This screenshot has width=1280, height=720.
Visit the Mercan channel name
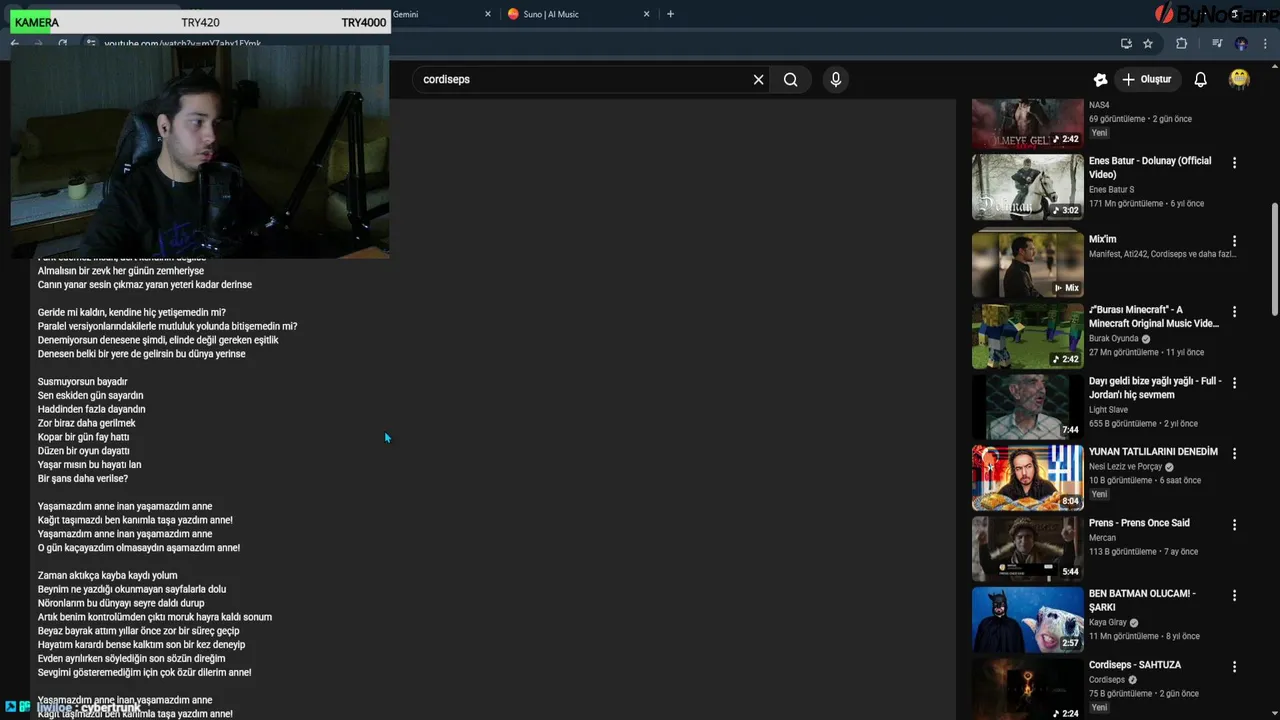click(1102, 538)
